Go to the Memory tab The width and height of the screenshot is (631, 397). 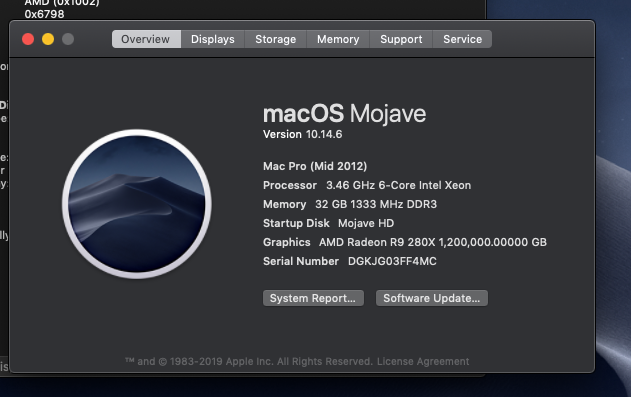[x=338, y=39]
